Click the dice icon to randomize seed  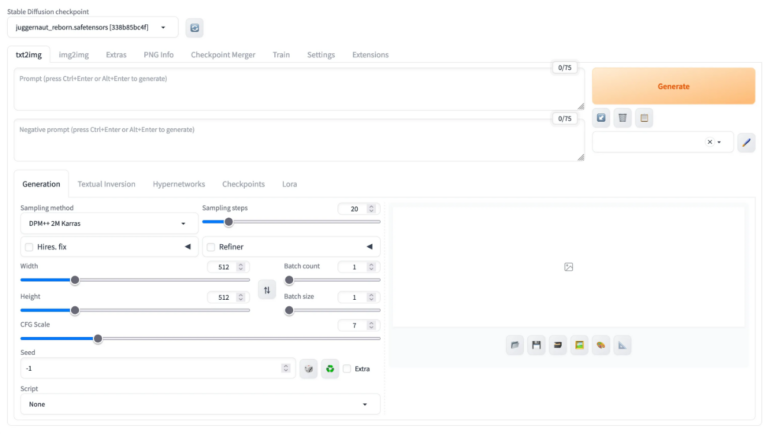[x=309, y=369]
